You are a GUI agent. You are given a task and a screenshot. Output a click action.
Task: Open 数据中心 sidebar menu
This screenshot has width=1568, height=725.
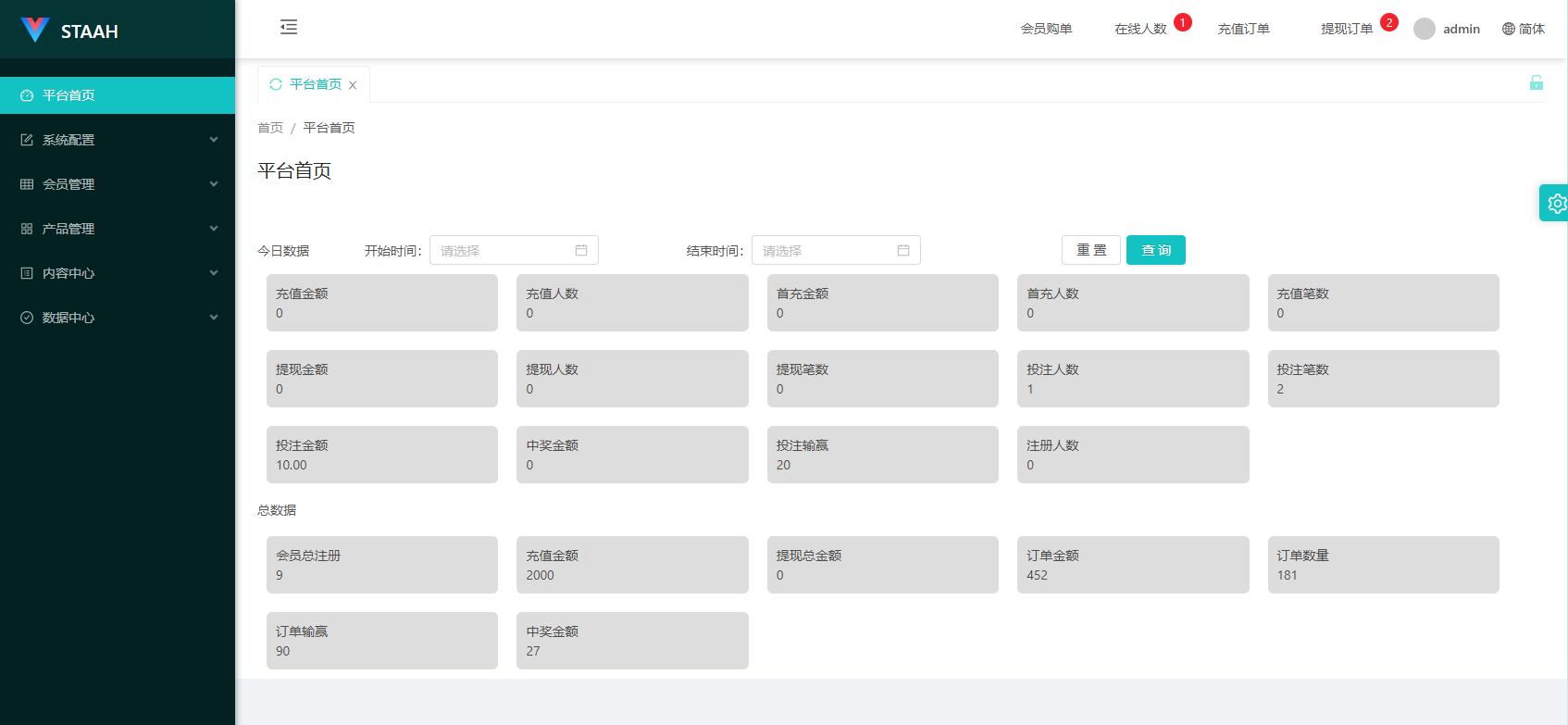click(x=118, y=318)
